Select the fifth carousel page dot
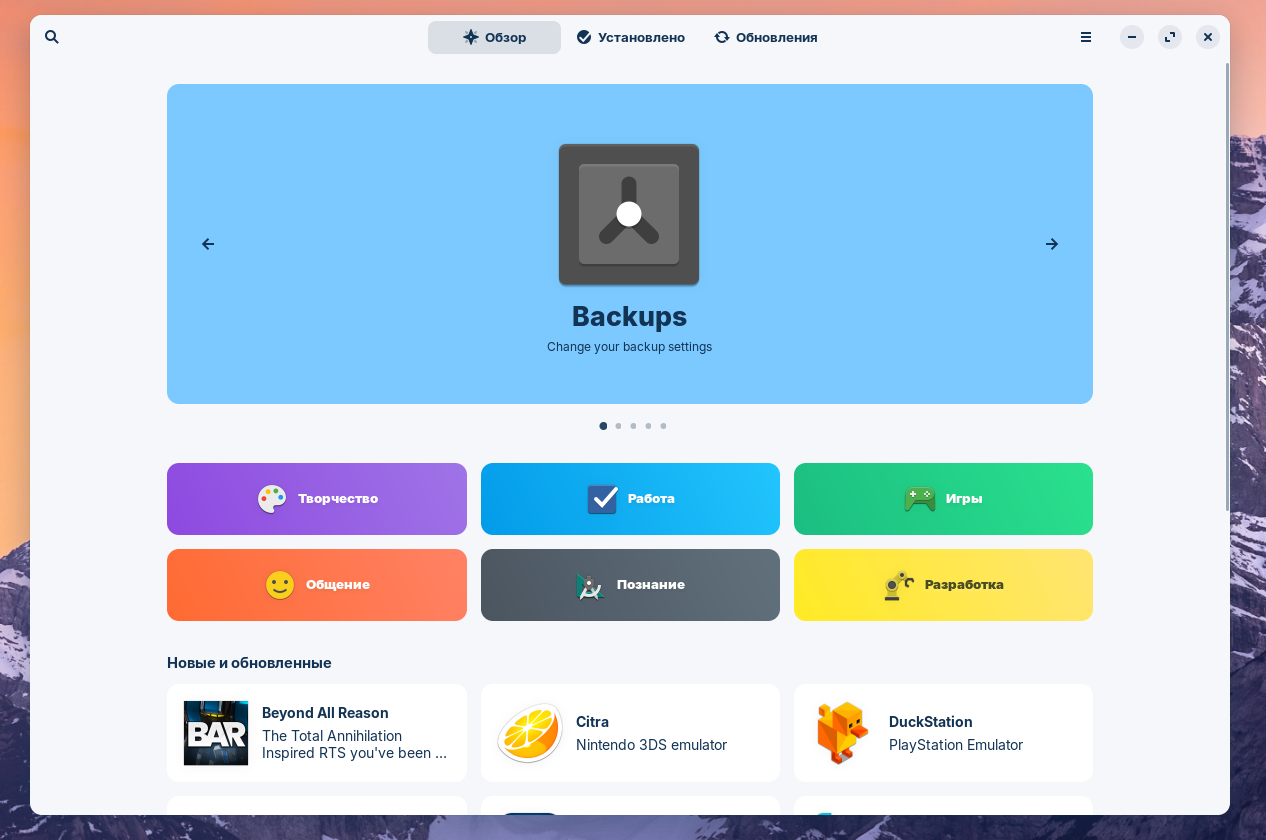1266x840 pixels. click(663, 426)
